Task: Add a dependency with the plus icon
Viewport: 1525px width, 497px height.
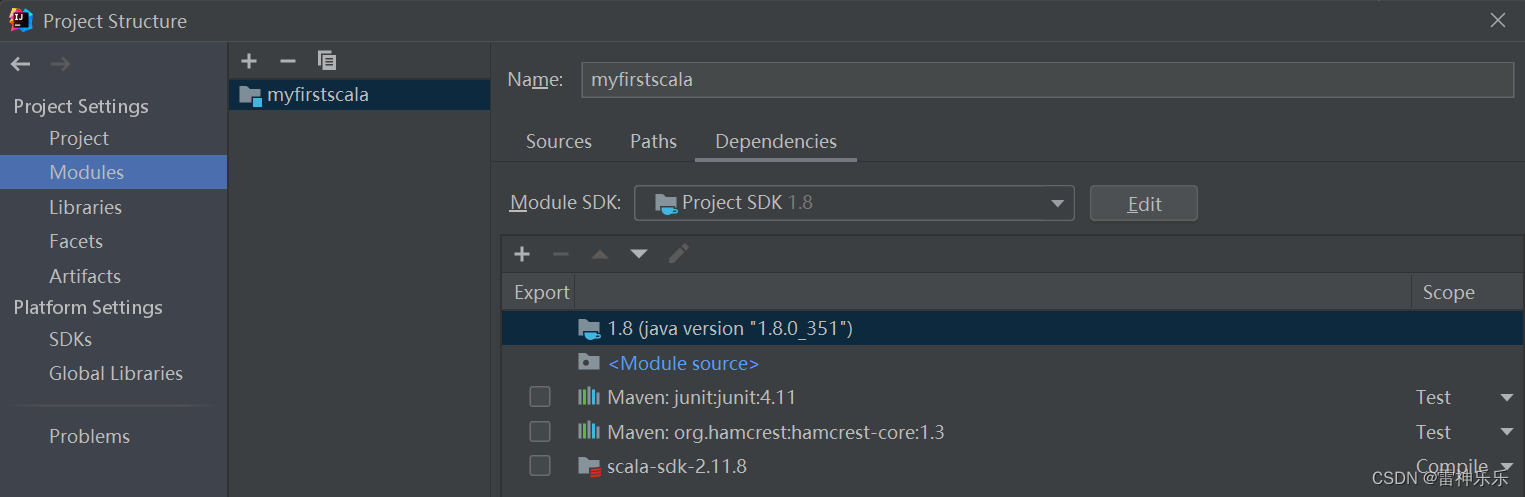Action: tap(522, 254)
